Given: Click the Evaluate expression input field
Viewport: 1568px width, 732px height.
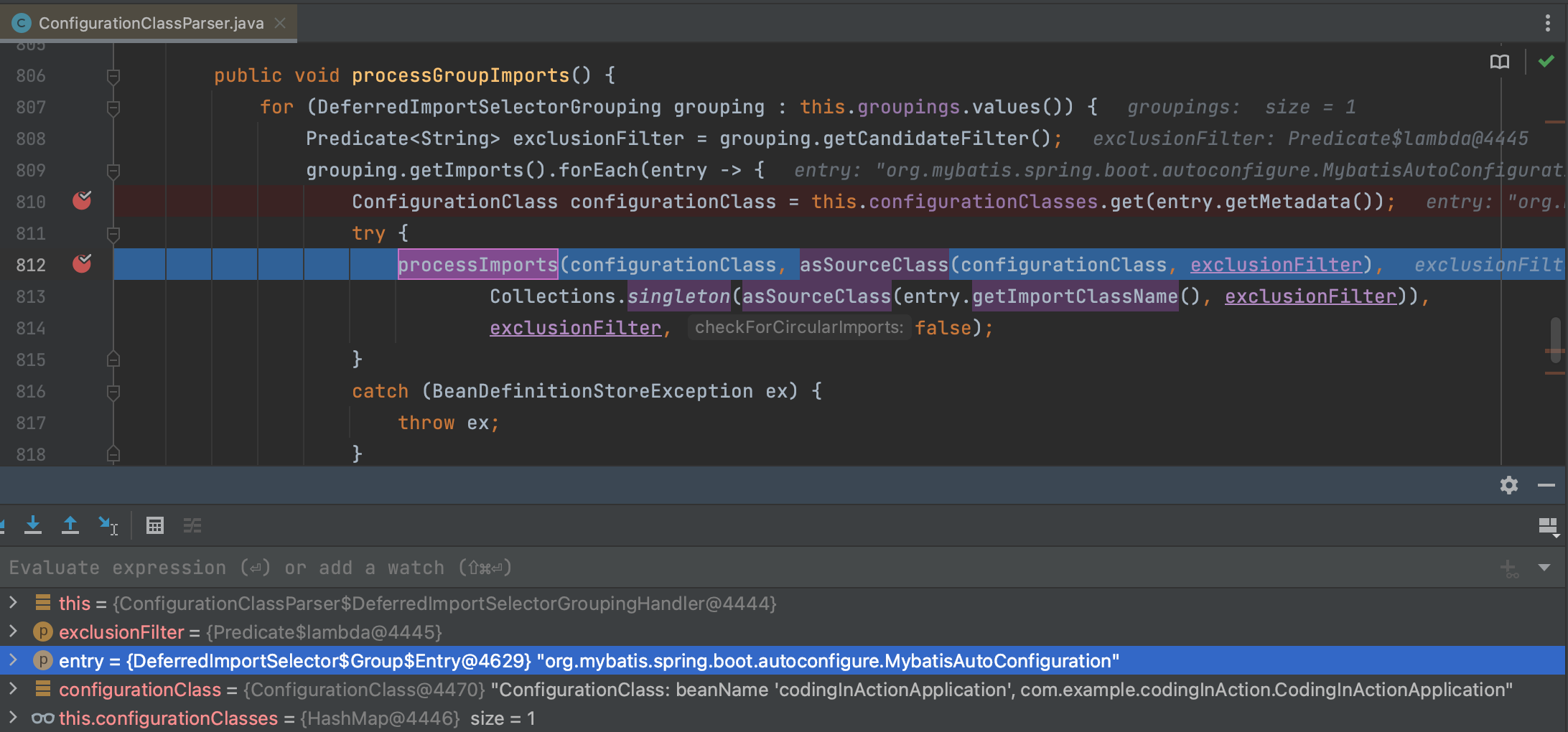Looking at the screenshot, I should (x=718, y=568).
